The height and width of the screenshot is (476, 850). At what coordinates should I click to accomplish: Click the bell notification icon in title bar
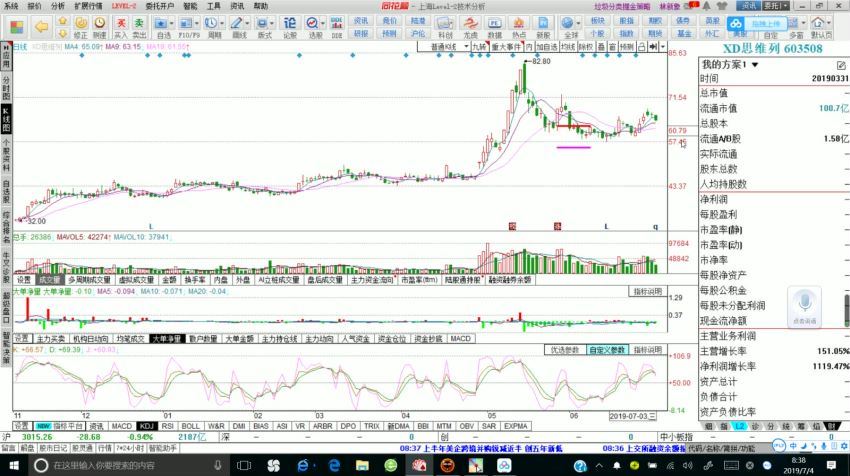pos(707,6)
